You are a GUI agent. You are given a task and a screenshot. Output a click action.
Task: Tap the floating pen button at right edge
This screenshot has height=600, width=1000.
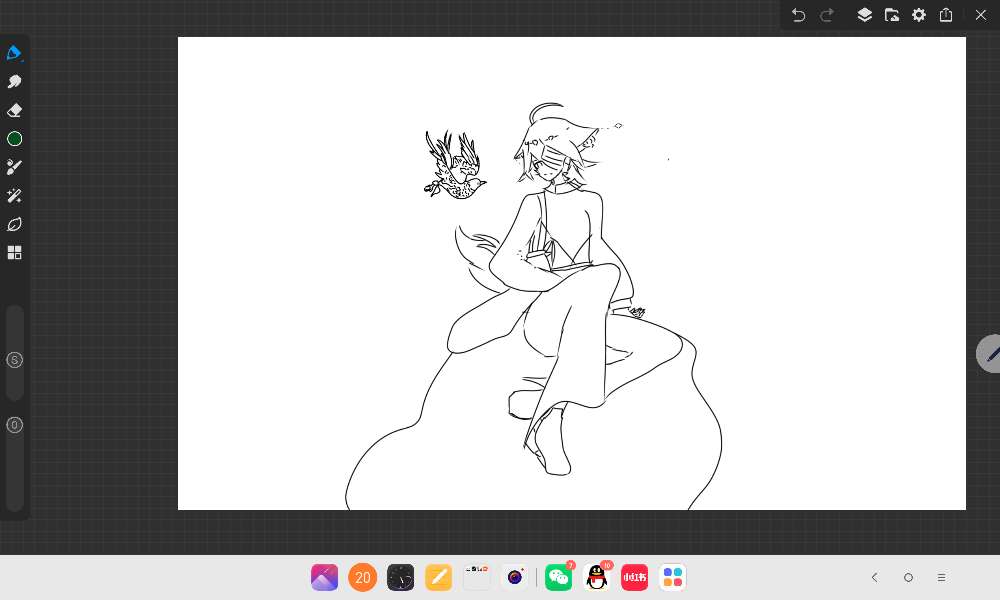990,354
